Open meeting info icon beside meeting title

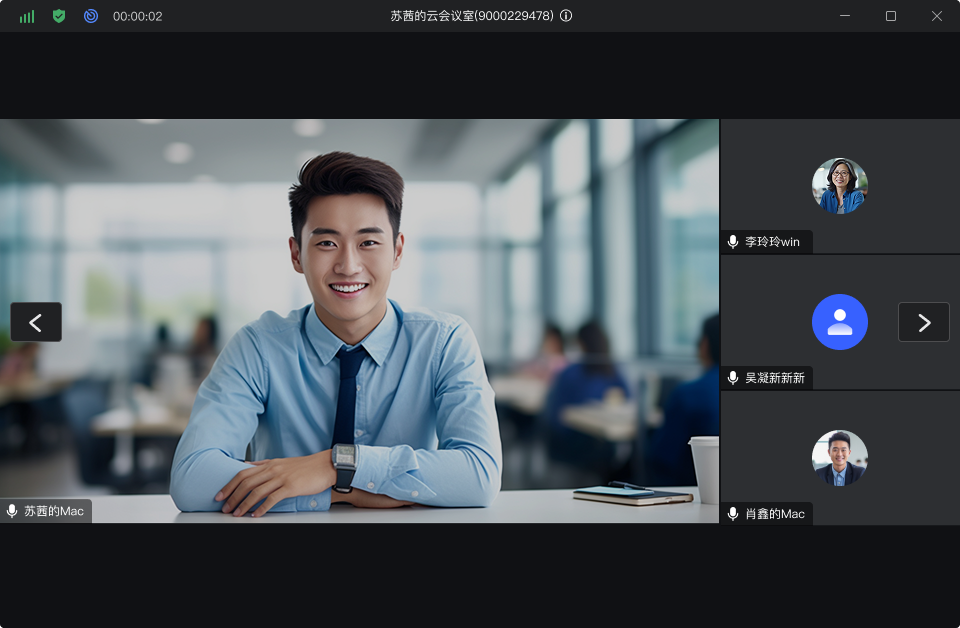566,16
